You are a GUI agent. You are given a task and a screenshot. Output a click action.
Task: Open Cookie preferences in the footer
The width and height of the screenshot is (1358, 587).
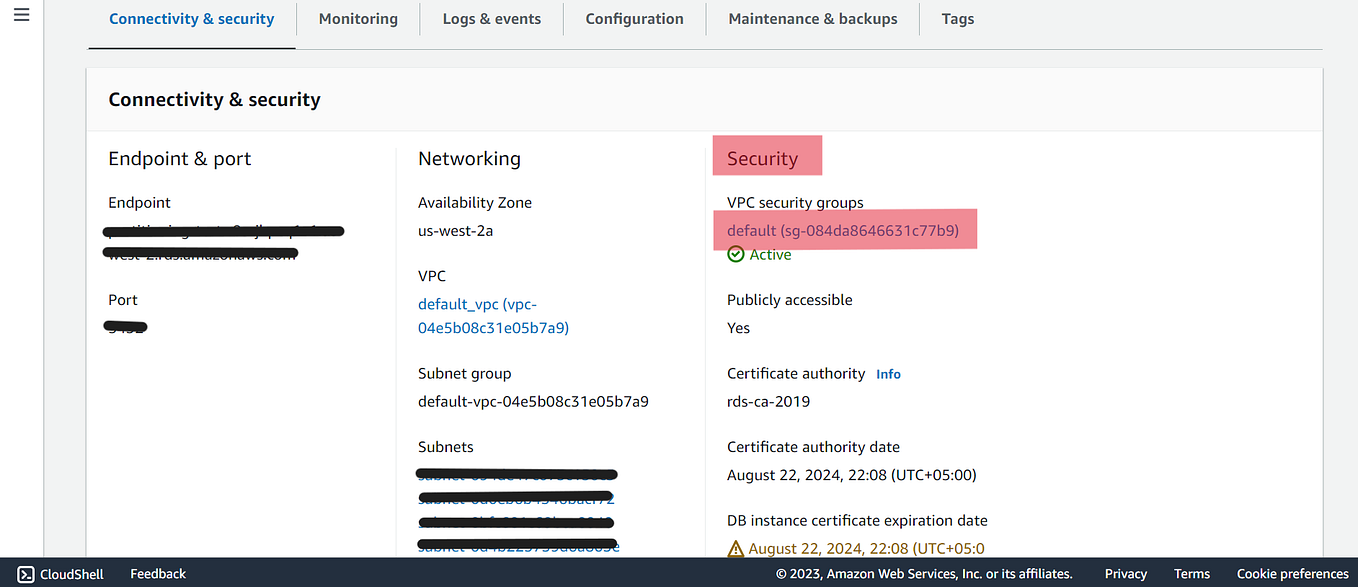(1291, 573)
